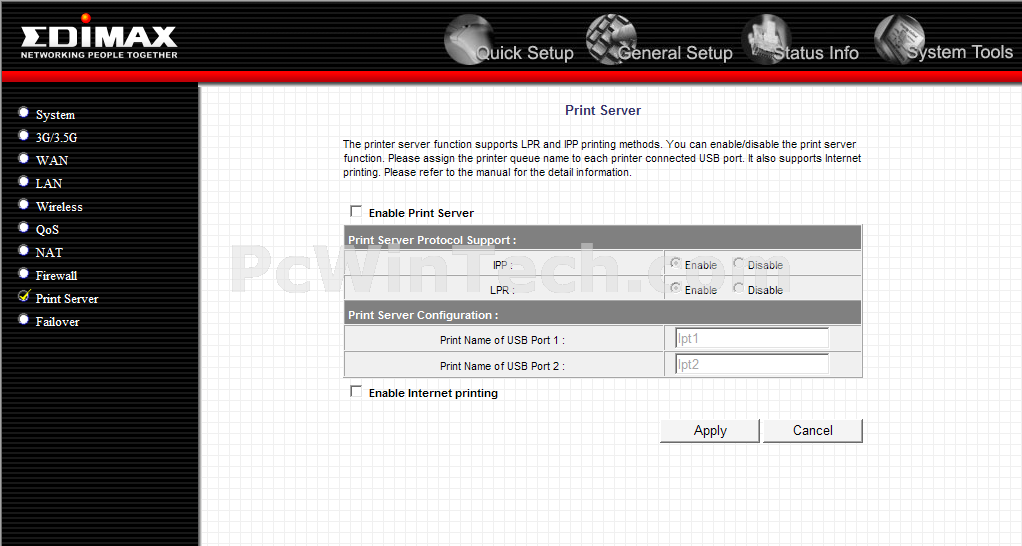Open the Wireless settings link
The image size is (1022, 546).
pyautogui.click(x=59, y=207)
